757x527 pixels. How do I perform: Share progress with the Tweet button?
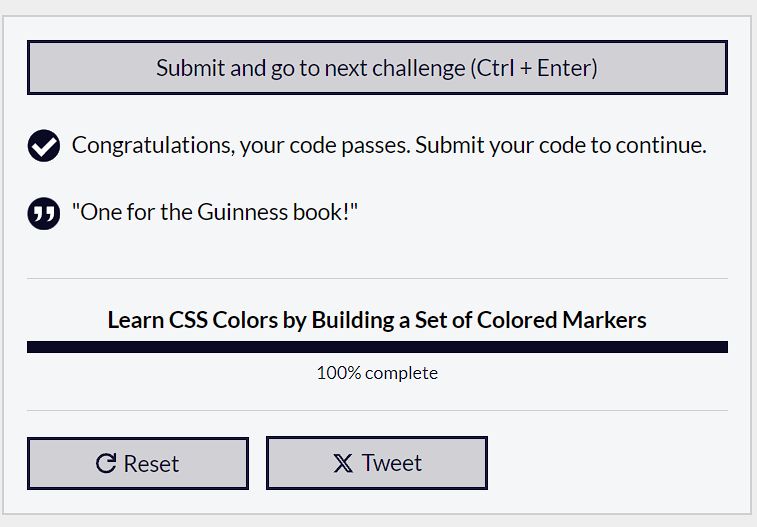click(x=377, y=463)
